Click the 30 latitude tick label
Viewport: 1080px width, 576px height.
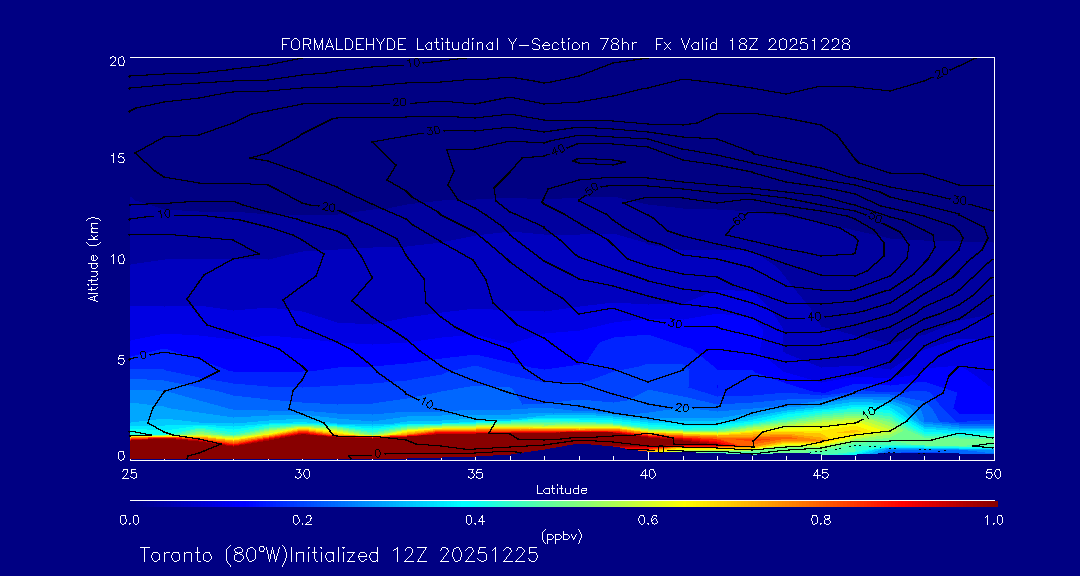tap(302, 472)
